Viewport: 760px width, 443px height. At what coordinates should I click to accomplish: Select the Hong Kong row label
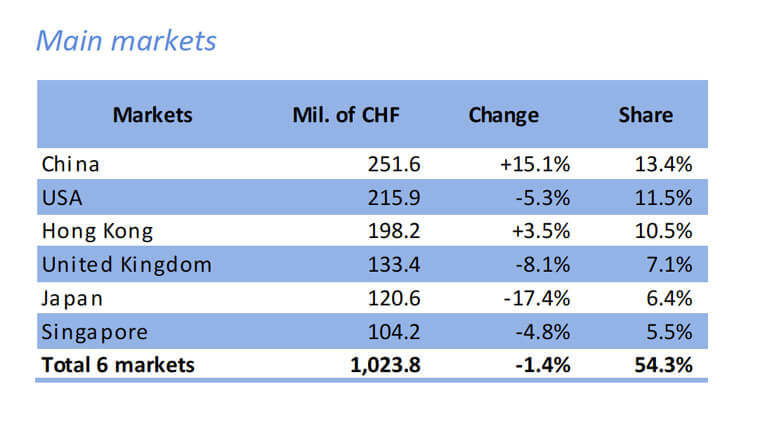[x=97, y=231]
